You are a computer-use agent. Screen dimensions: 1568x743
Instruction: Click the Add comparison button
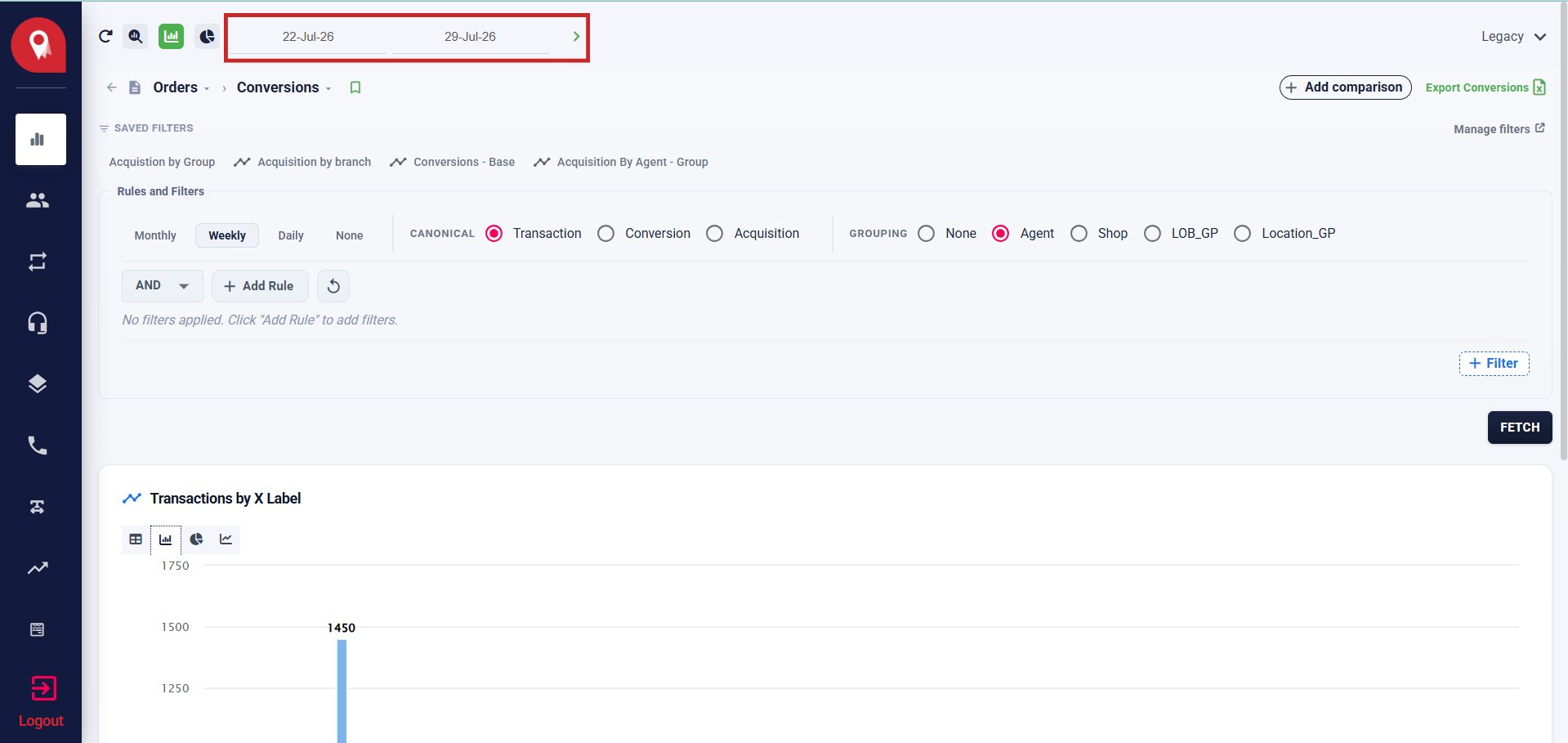(x=1345, y=87)
